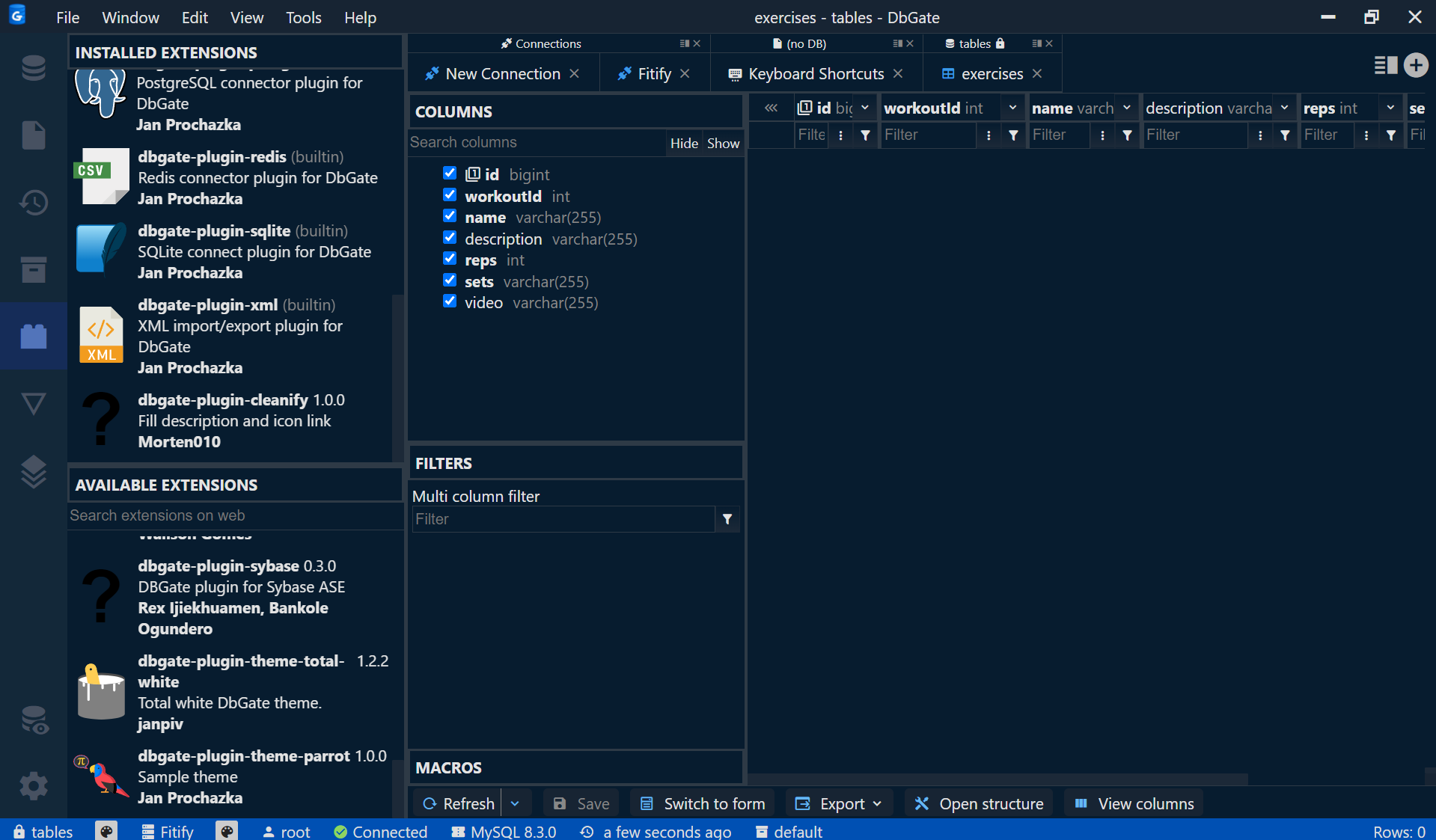Image resolution: width=1436 pixels, height=840 pixels.
Task: Open the triangle cell data sidebar icon
Action: [34, 403]
